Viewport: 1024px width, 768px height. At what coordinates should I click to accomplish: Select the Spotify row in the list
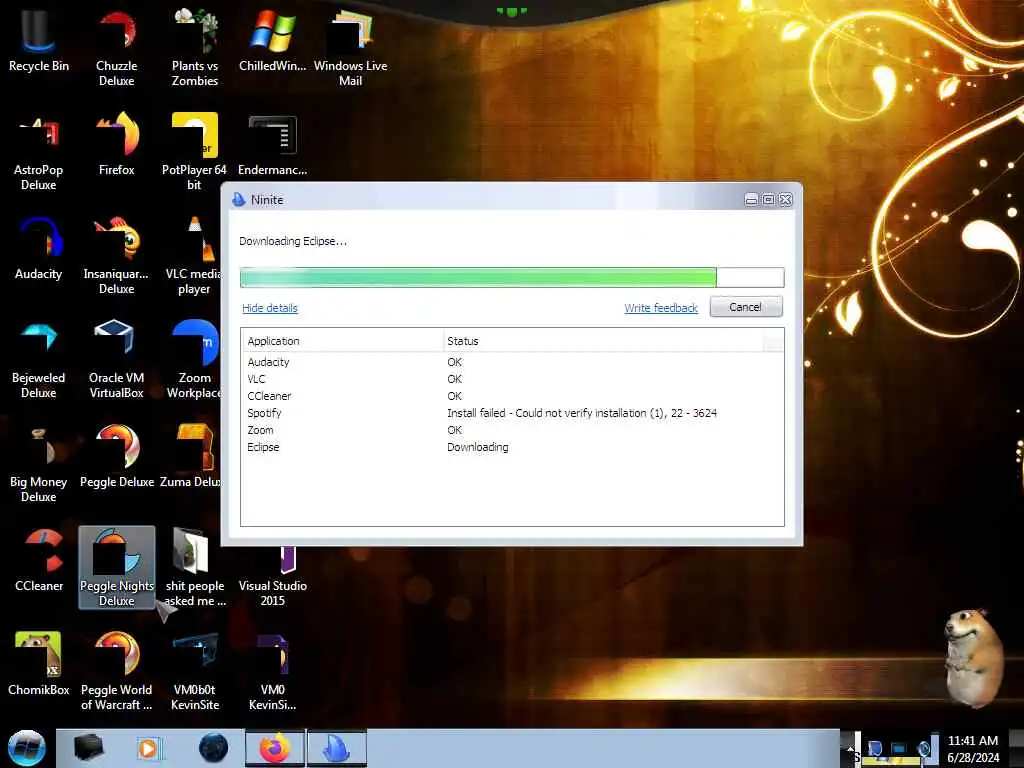click(512, 413)
